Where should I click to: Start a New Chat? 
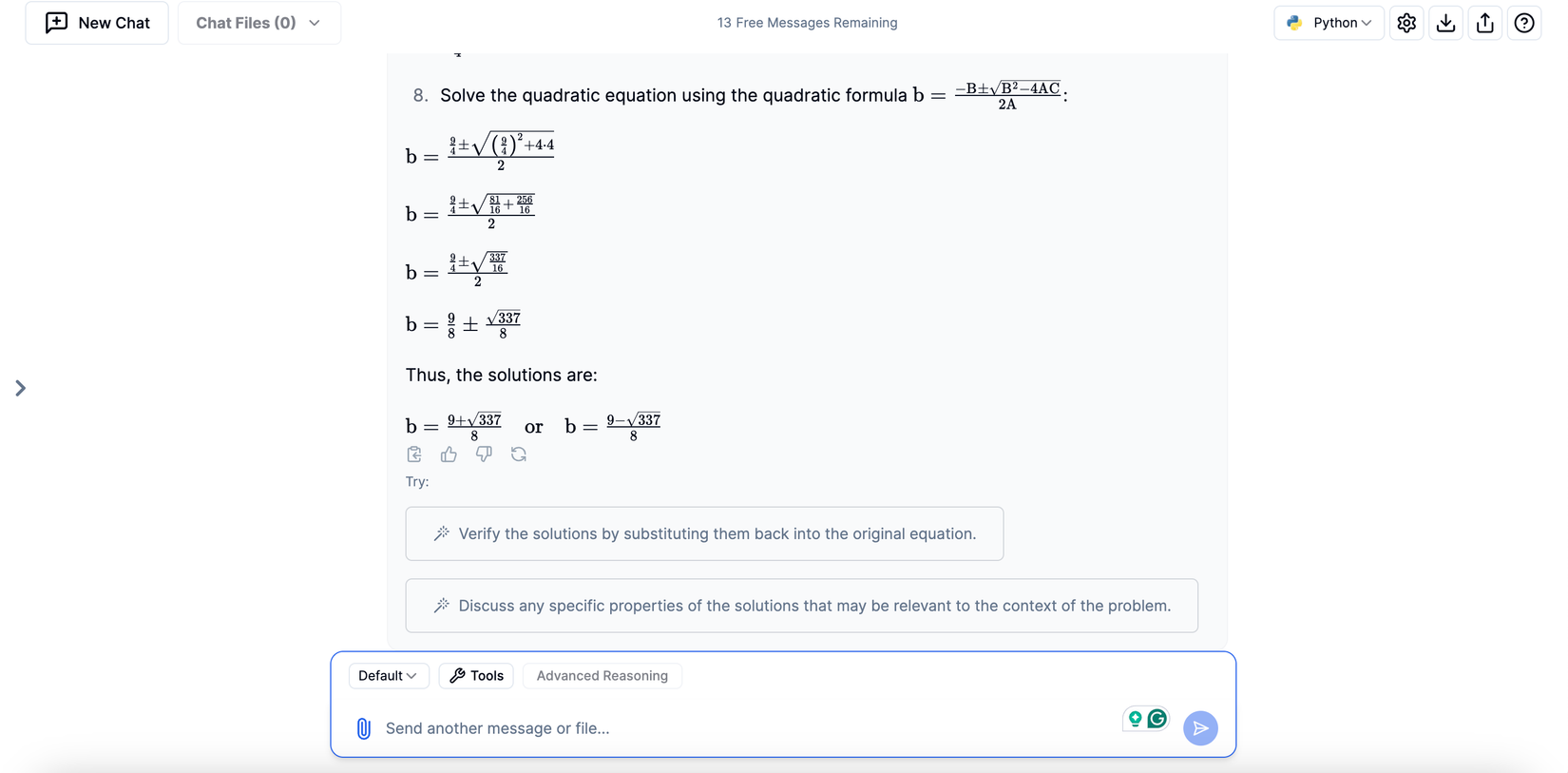96,22
